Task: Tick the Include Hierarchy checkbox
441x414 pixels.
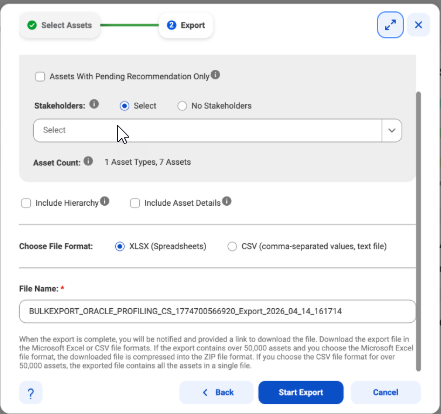Action: pos(26,203)
